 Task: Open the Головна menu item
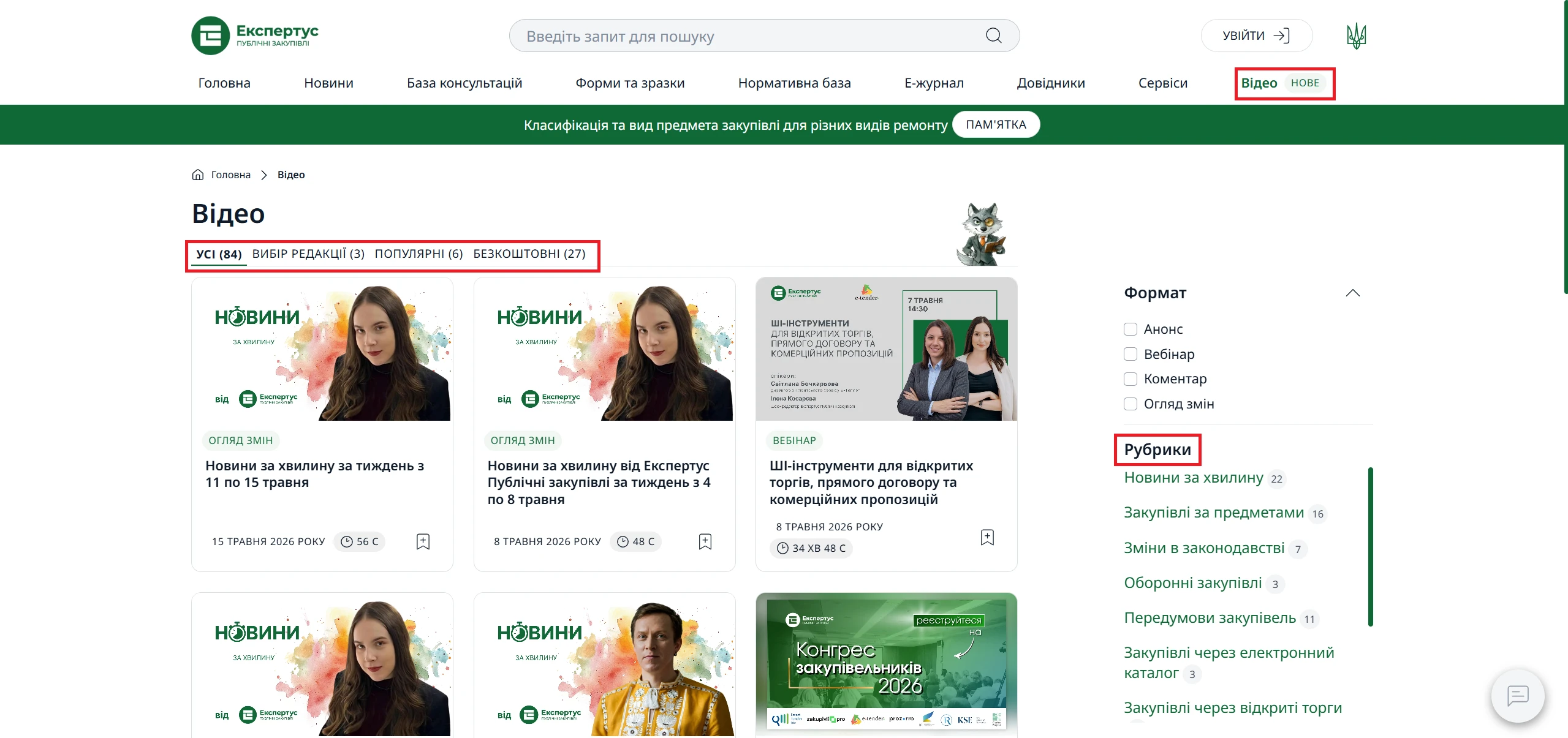click(224, 83)
